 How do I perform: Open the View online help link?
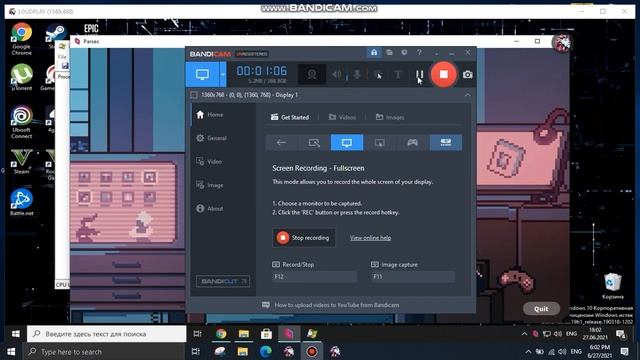coord(370,238)
